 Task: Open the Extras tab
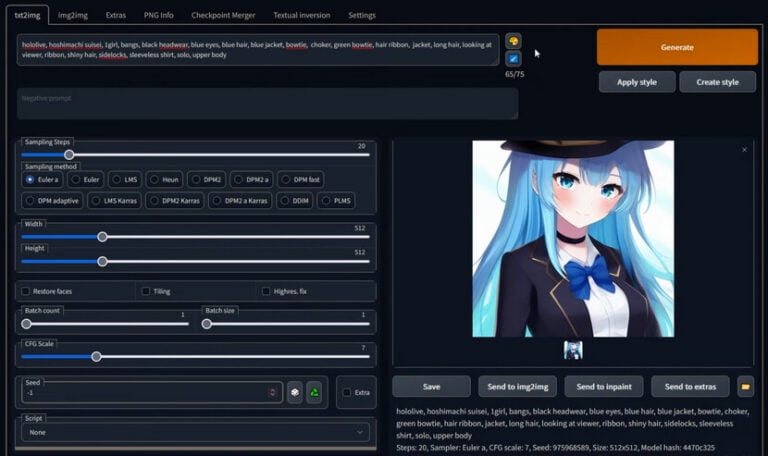pyautogui.click(x=116, y=15)
